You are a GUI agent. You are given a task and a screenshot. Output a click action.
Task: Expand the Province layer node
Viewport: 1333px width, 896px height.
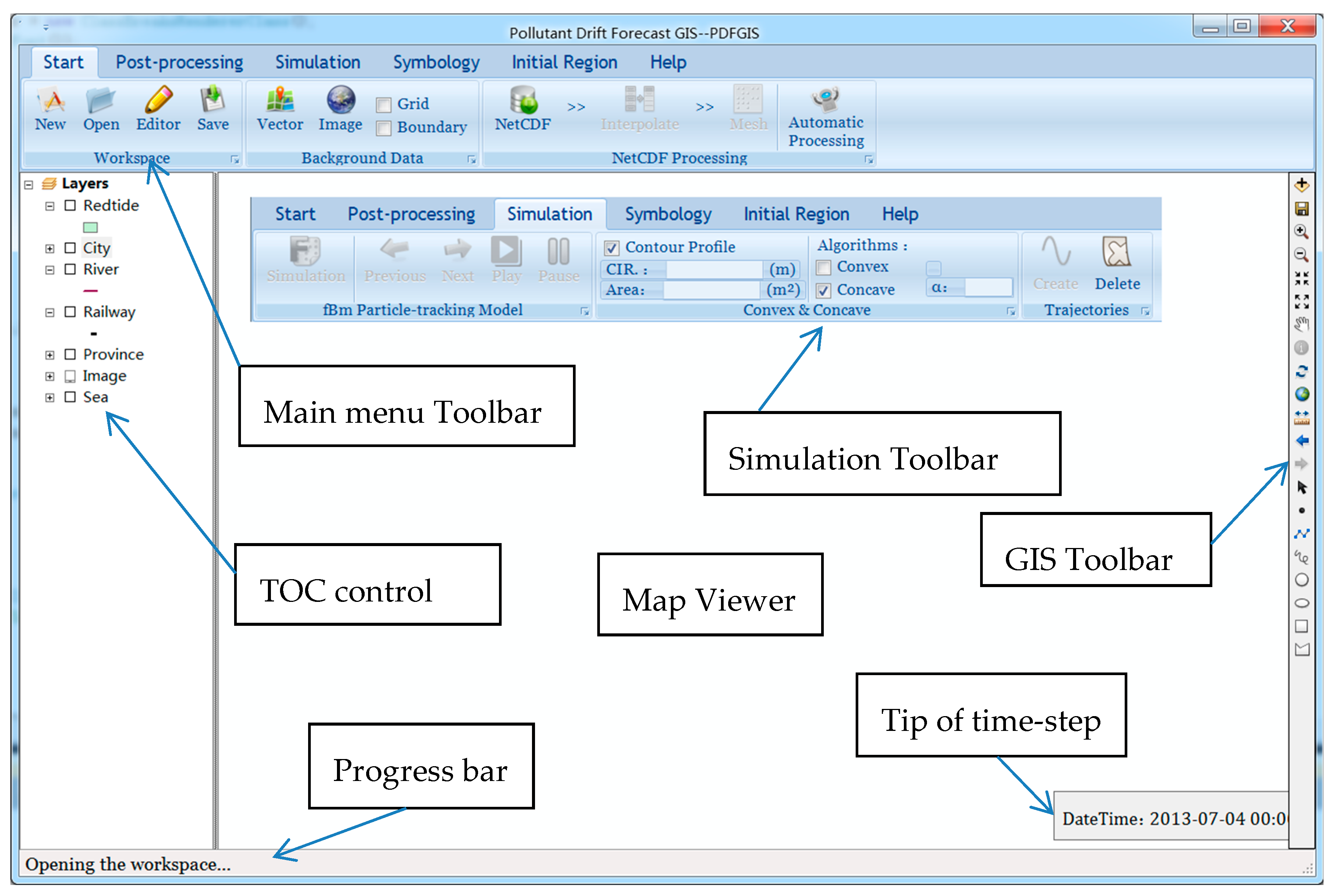[50, 355]
